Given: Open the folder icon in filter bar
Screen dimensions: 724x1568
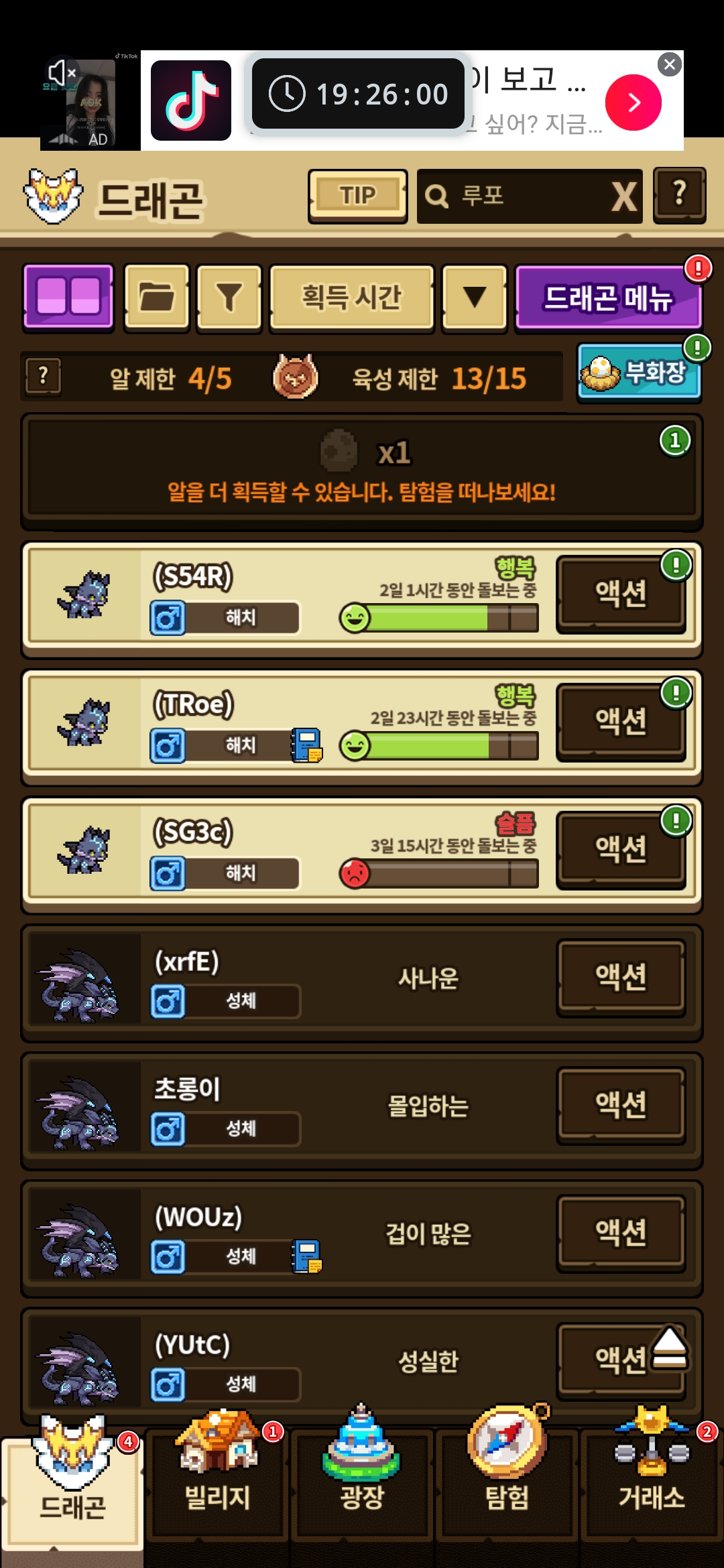Looking at the screenshot, I should 157,297.
